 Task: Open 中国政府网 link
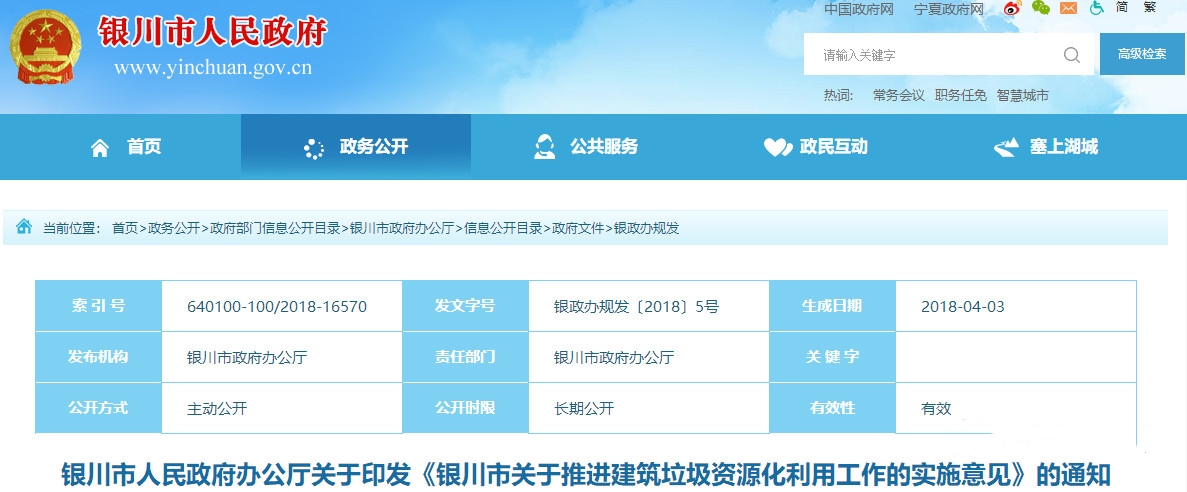859,9
